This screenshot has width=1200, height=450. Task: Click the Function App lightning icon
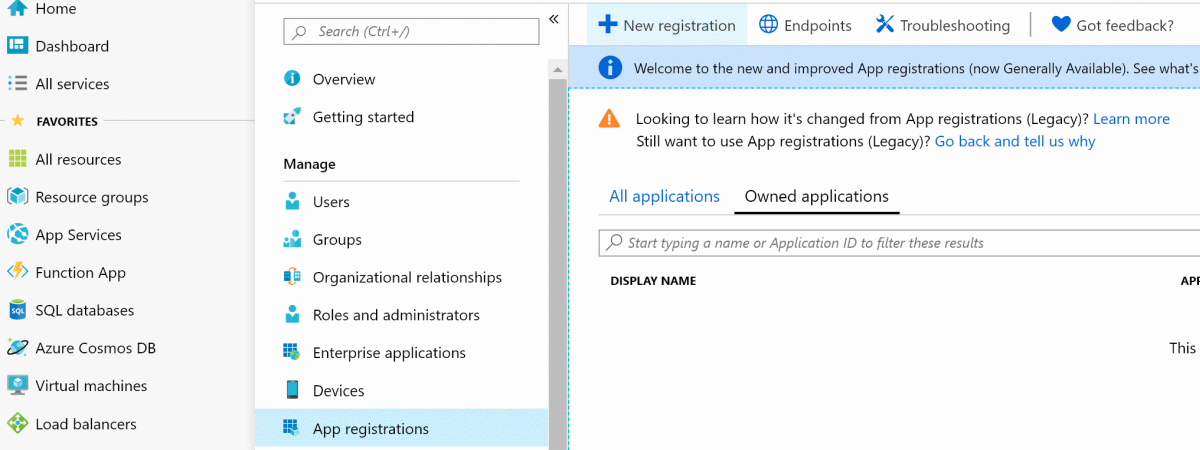17,272
